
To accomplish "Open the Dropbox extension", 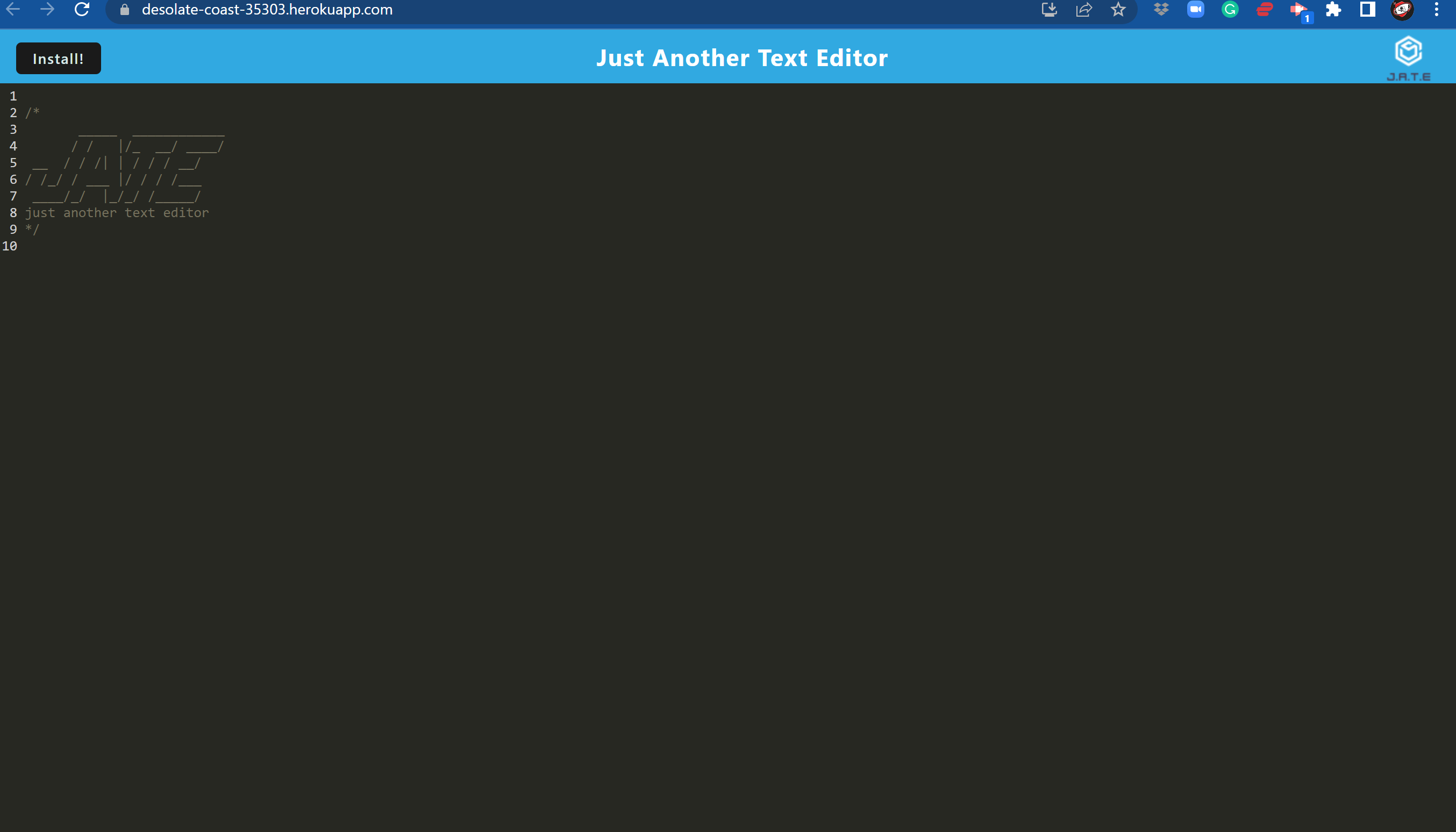I will (x=1161, y=9).
